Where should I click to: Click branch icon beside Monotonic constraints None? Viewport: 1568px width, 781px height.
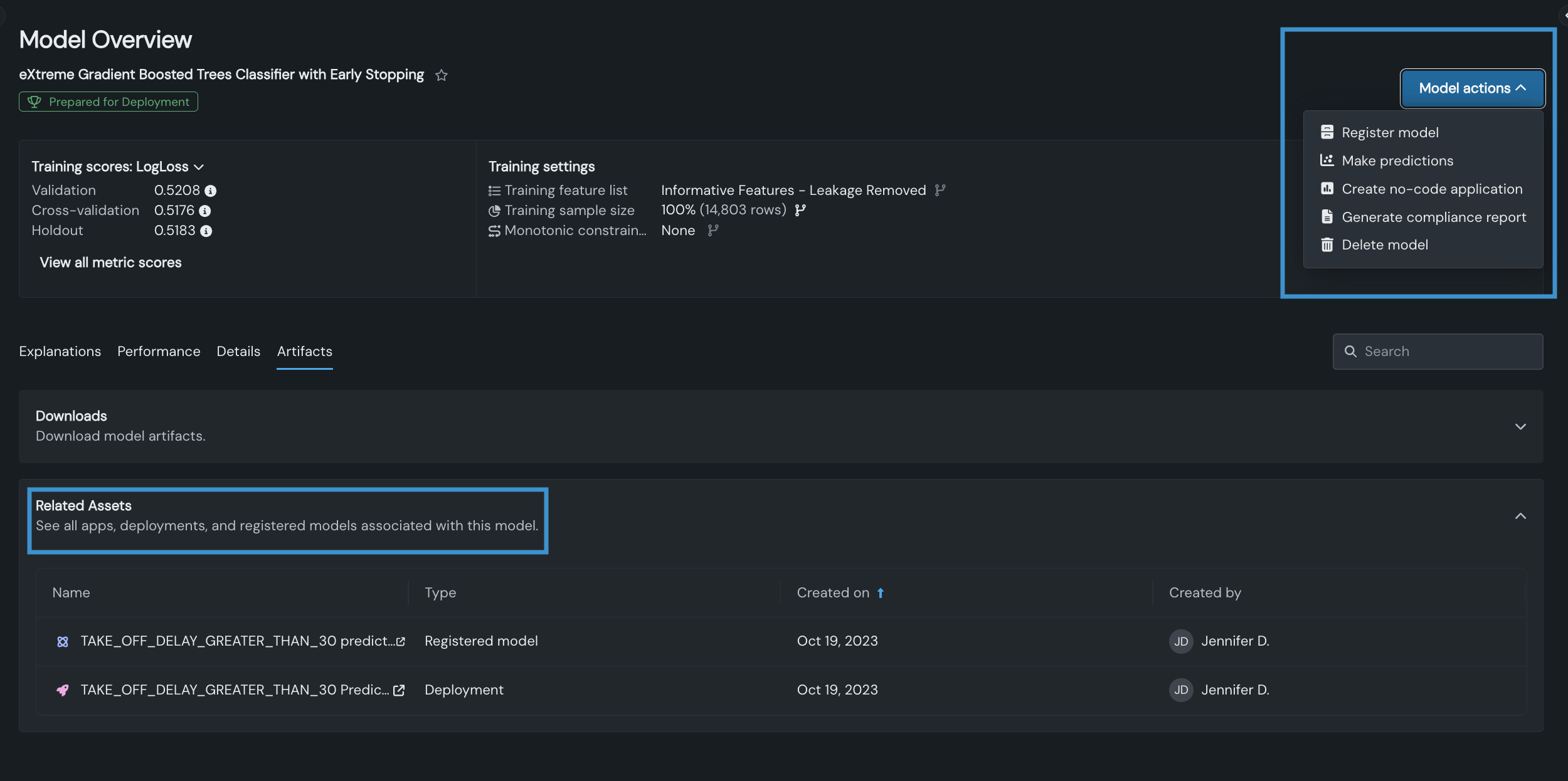713,231
